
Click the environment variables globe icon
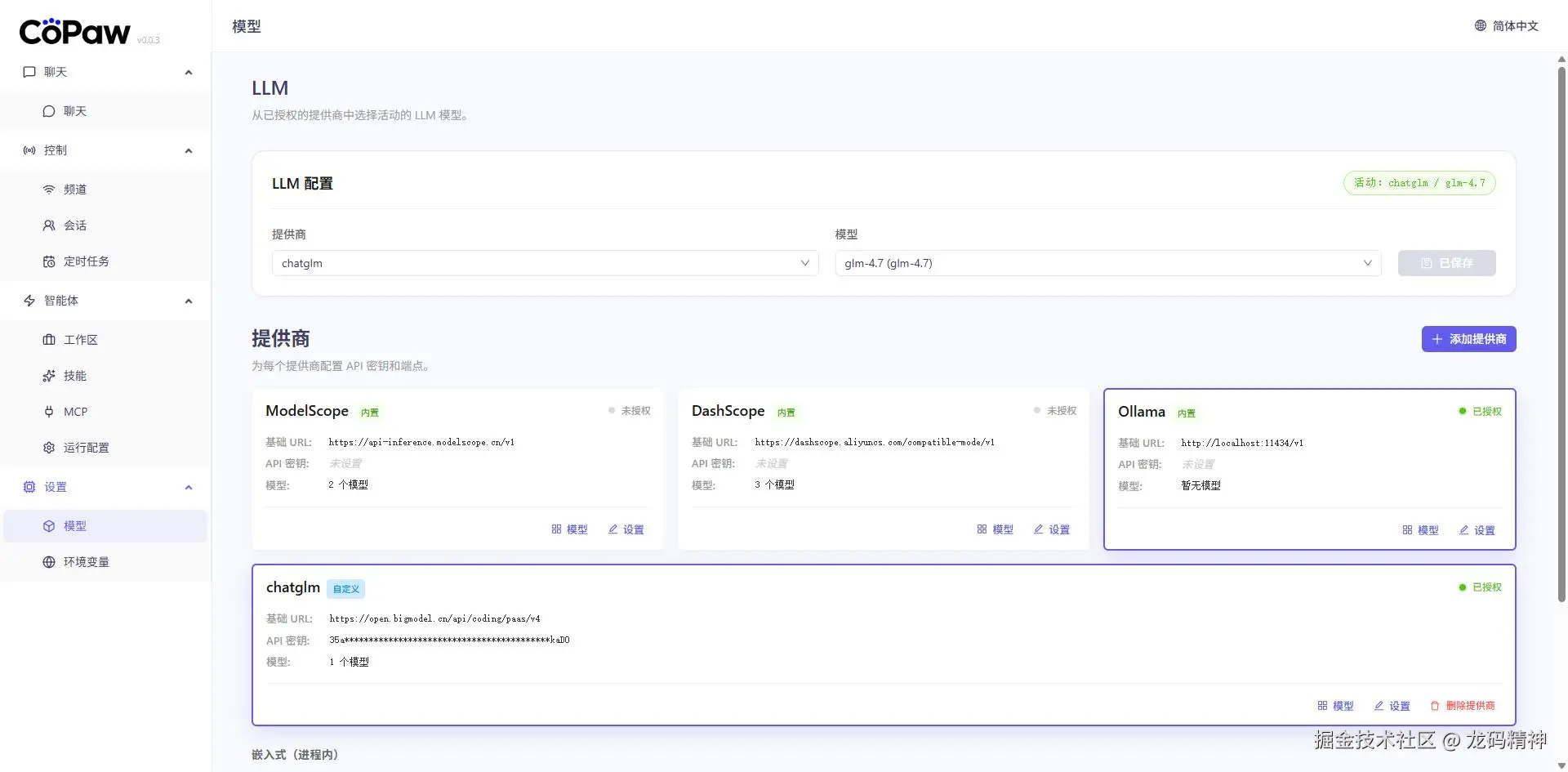pyautogui.click(x=49, y=562)
